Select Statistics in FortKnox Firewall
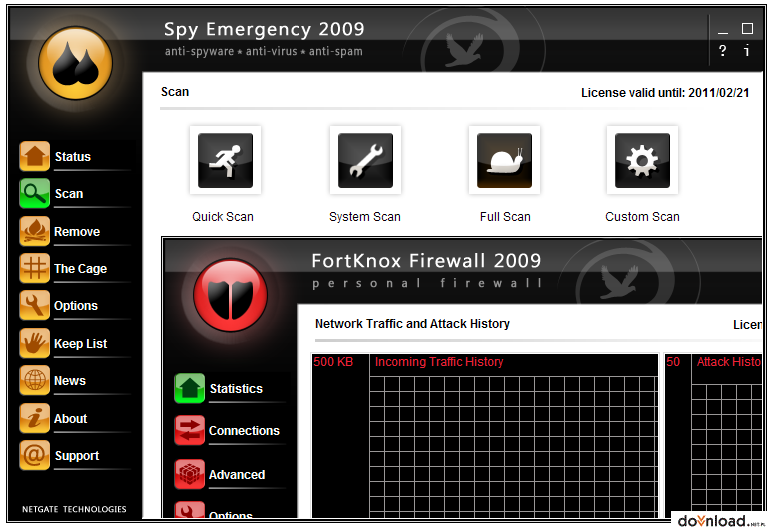 coord(236,389)
